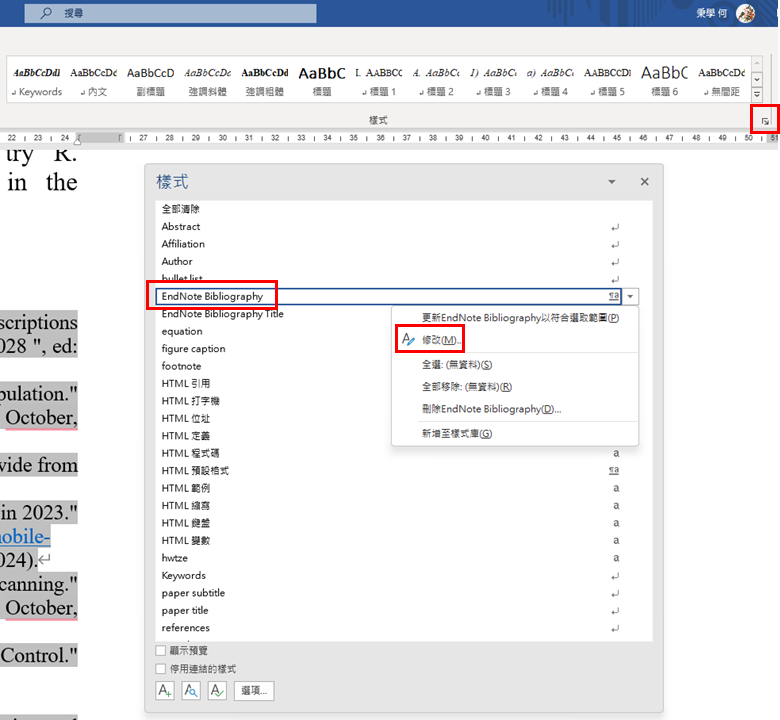Open the user profile avatar
Screen dimensions: 780x720
[x=745, y=13]
